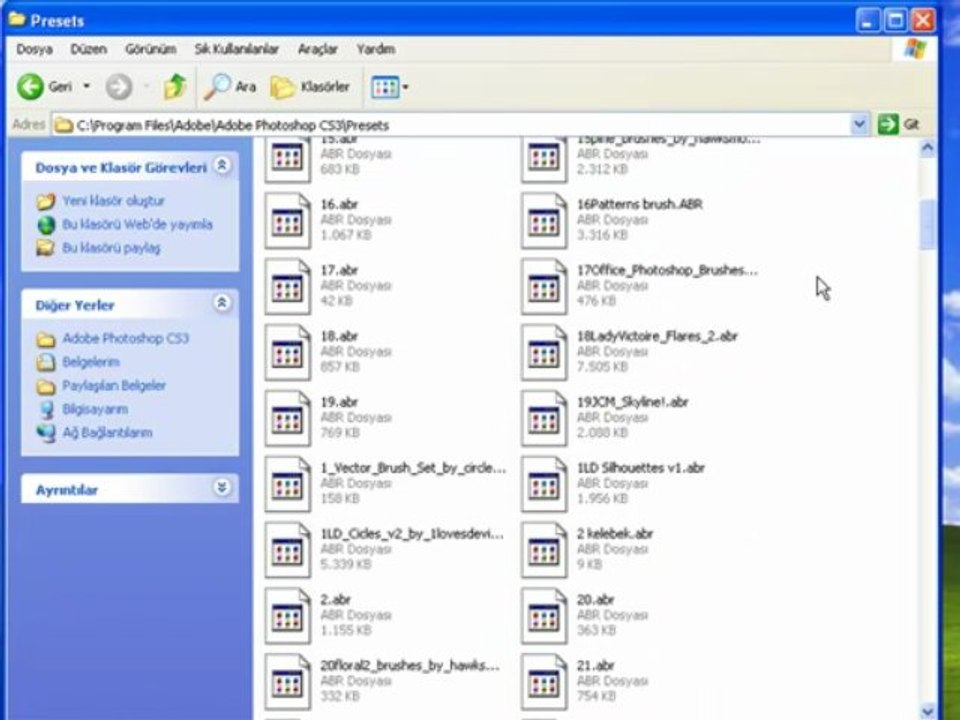
Task: Open the Düzen menu
Action: pos(88,49)
